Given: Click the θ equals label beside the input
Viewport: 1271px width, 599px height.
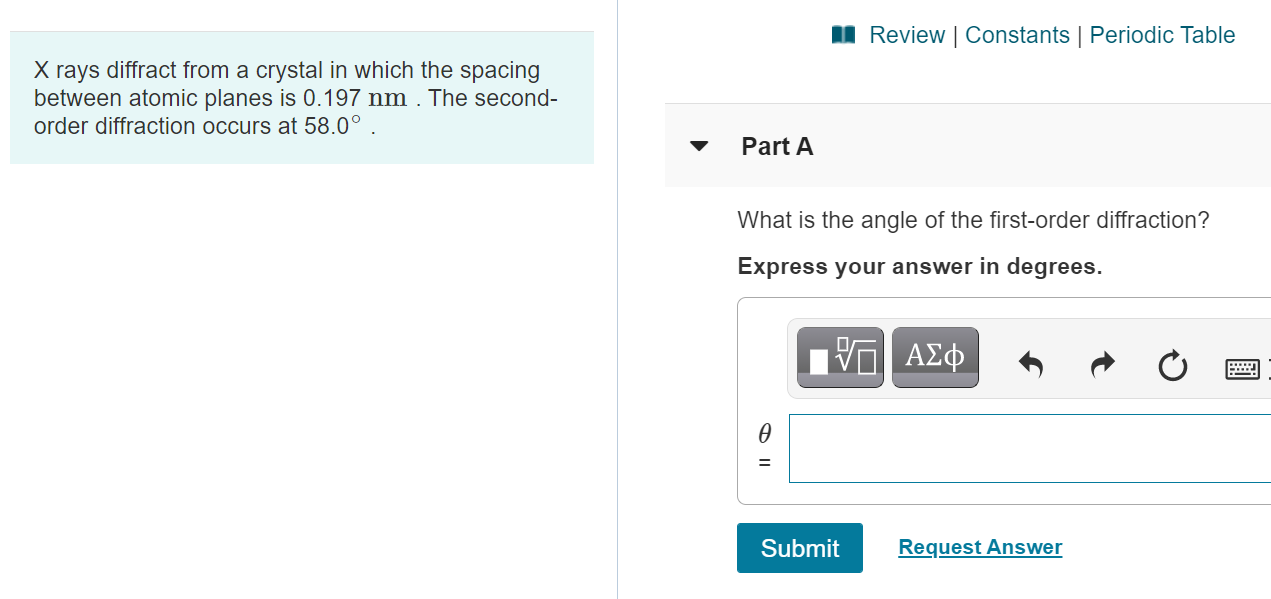Looking at the screenshot, I should pos(764,447).
